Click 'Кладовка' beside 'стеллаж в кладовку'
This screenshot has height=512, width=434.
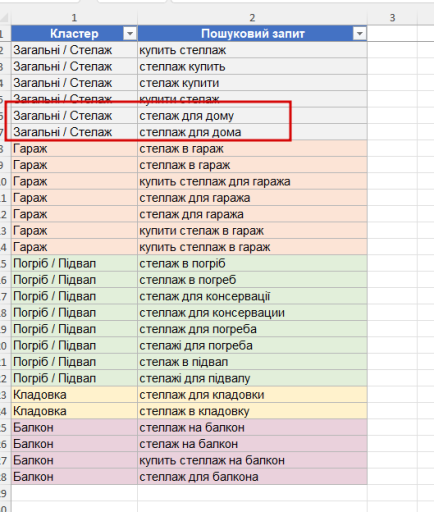74,411
